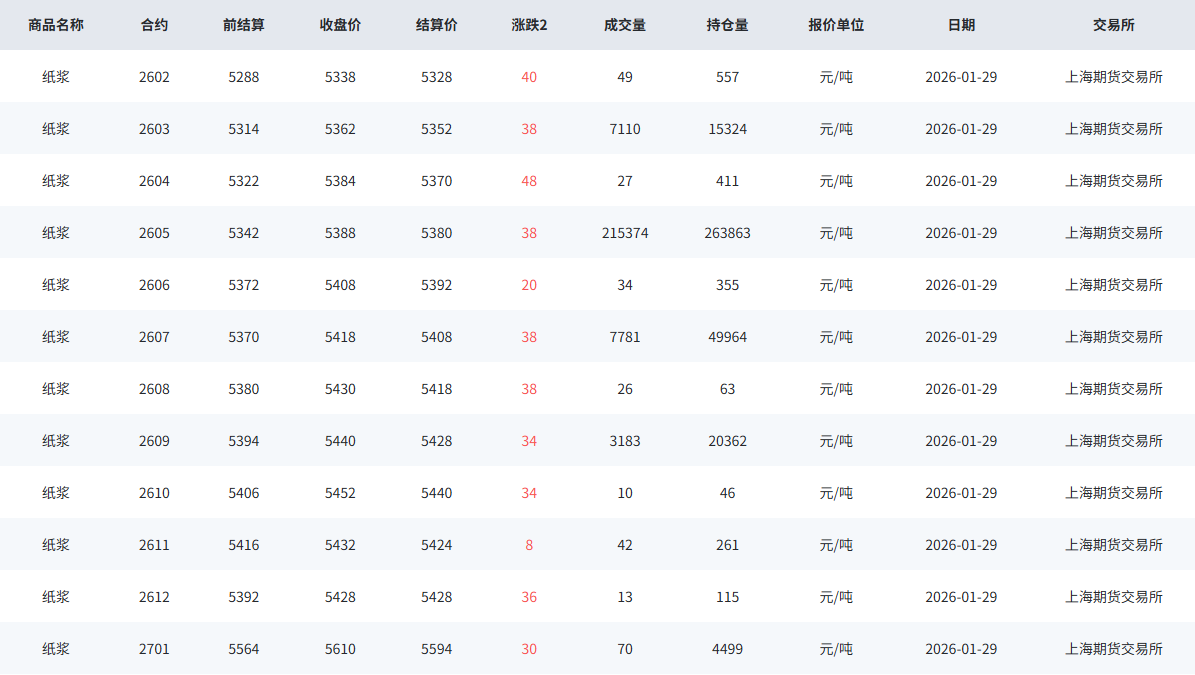Select the 15324 open interest cell
Image resolution: width=1195 pixels, height=675 pixels.
pos(727,129)
